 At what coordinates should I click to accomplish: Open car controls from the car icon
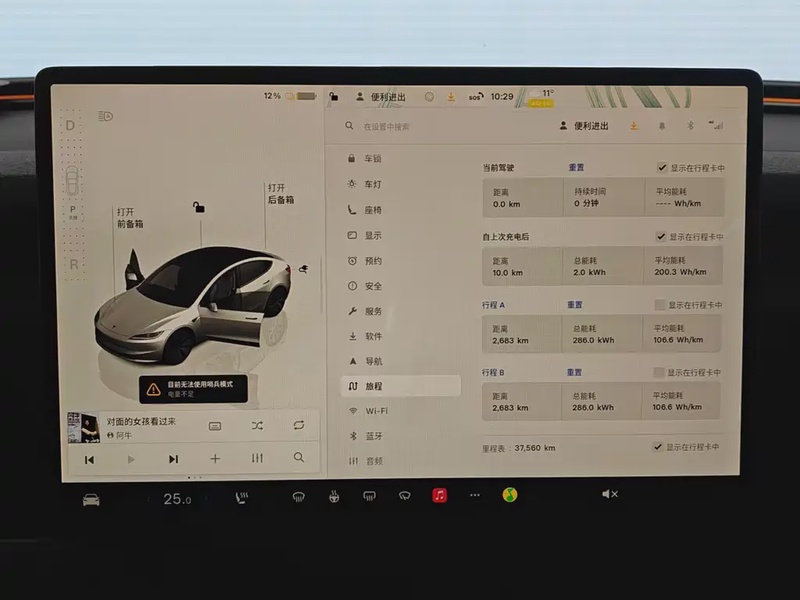[x=91, y=499]
